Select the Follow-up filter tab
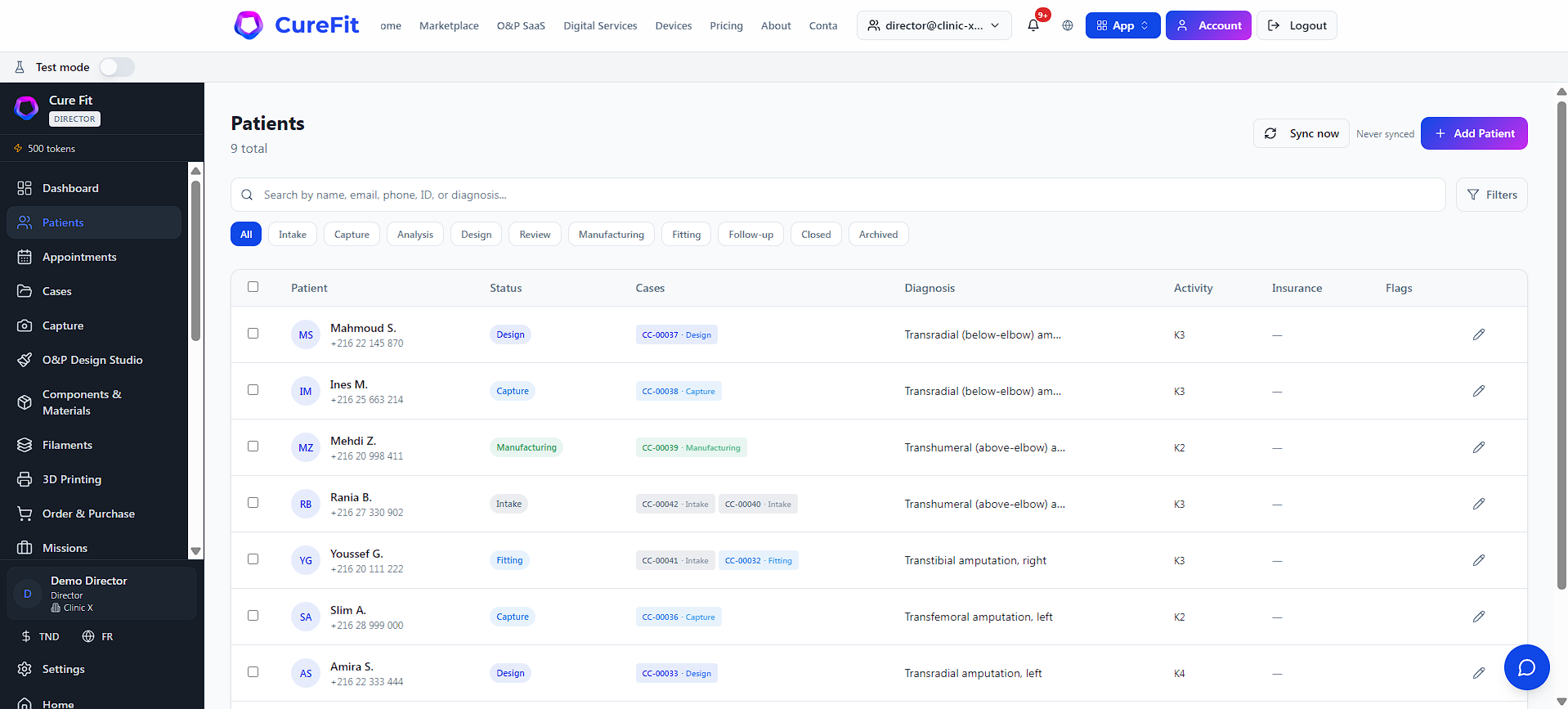The width and height of the screenshot is (1568, 709). tap(751, 235)
